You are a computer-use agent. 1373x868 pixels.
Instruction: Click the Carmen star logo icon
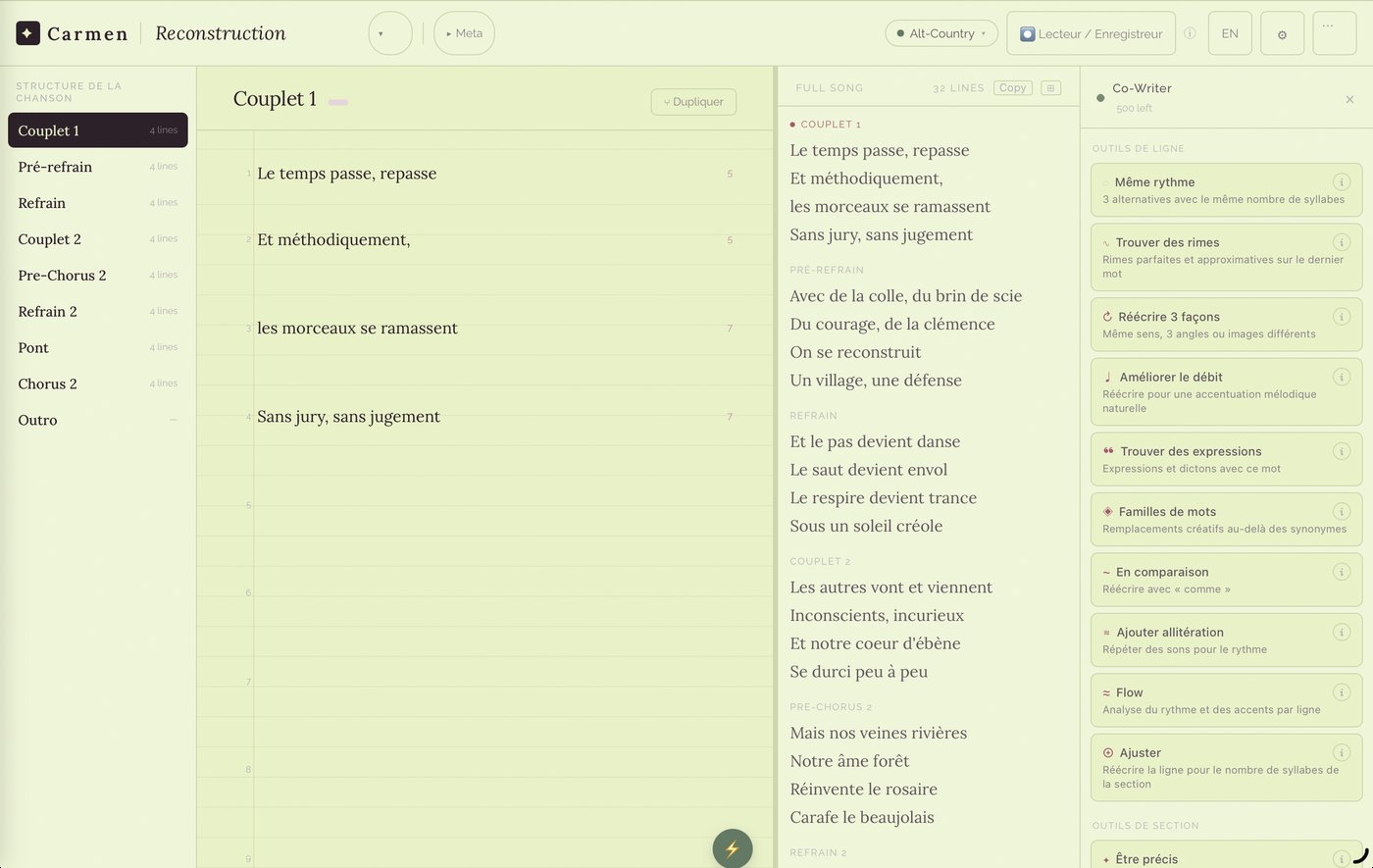28,33
